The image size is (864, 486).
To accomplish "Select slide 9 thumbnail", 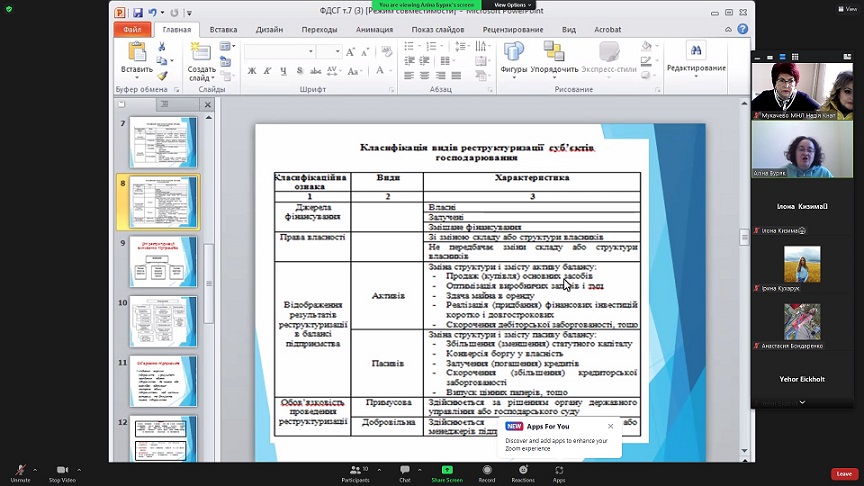I will pos(163,262).
